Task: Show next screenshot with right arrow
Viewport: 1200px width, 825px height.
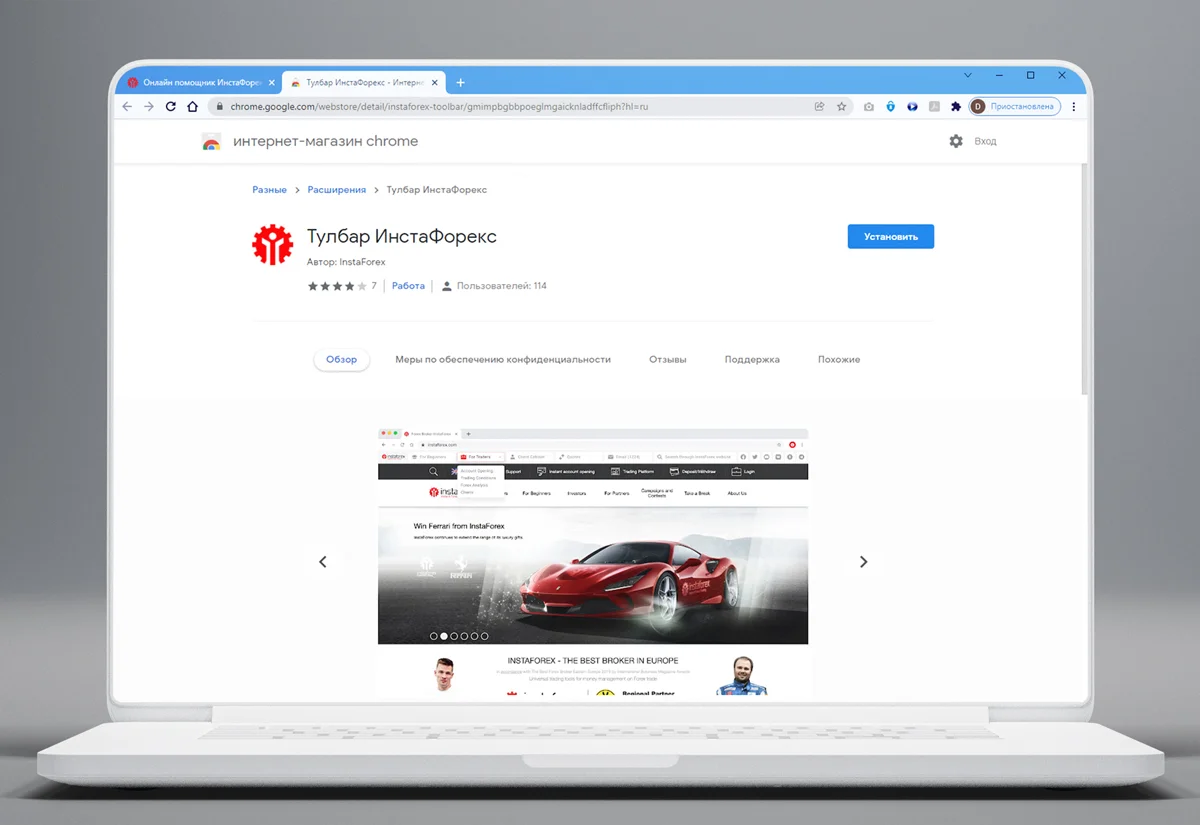Action: point(864,562)
